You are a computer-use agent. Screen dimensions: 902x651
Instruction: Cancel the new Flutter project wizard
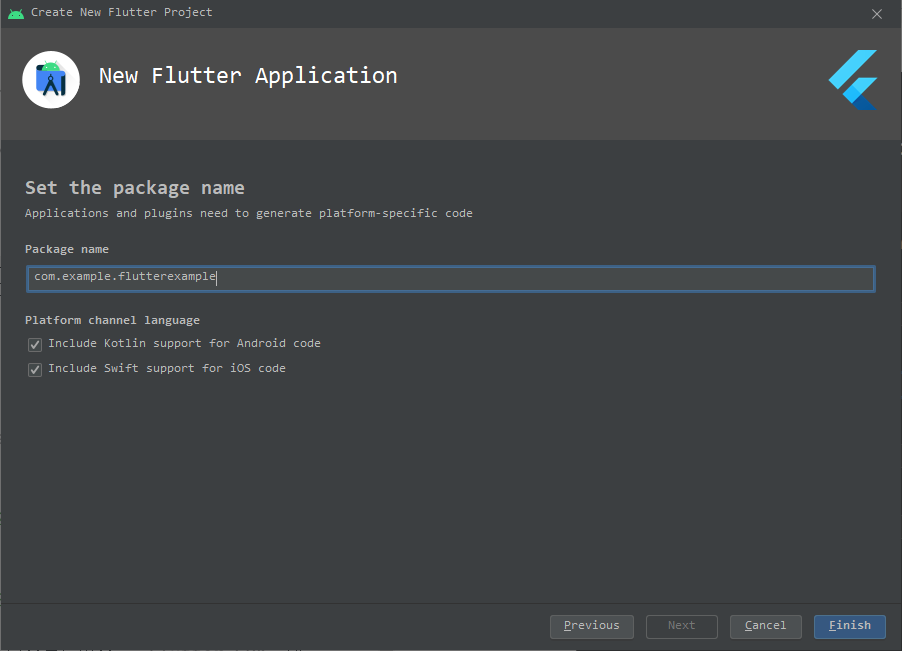coord(765,626)
